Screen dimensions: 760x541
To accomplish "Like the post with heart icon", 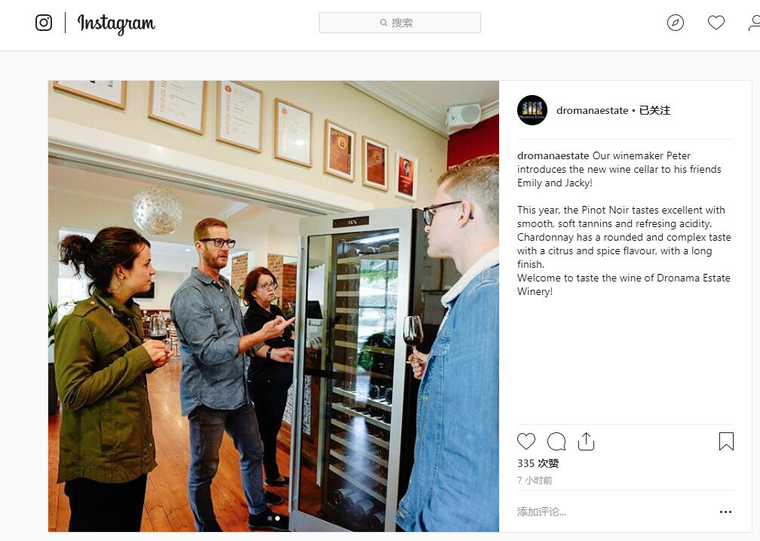I will click(x=526, y=442).
